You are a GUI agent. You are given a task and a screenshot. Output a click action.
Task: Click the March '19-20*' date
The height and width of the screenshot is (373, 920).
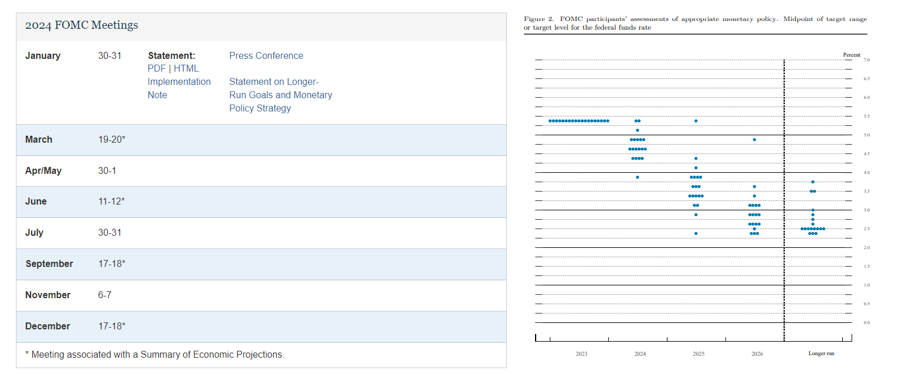(112, 140)
